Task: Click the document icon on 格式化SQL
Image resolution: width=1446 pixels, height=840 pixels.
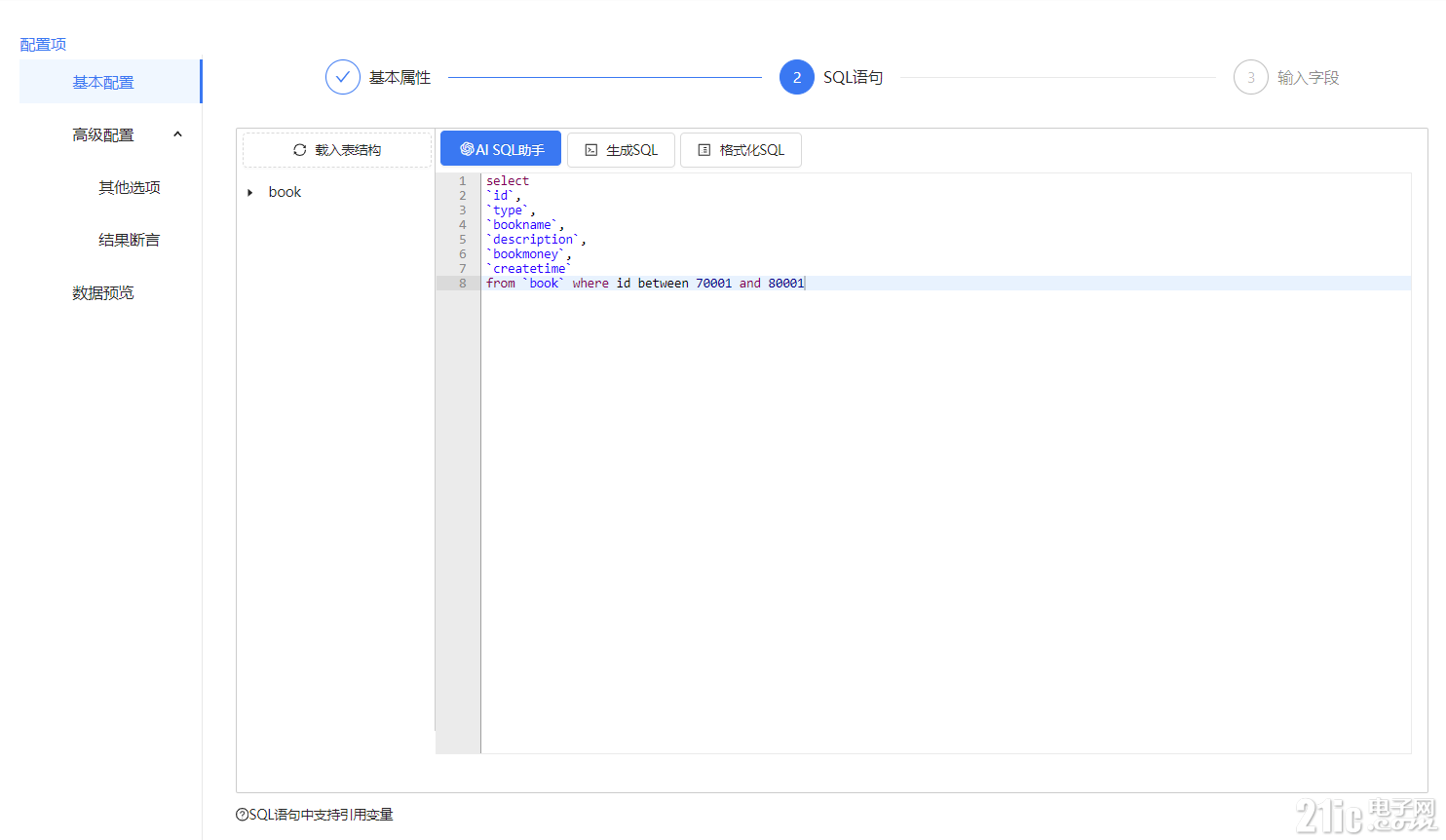Action: click(704, 150)
